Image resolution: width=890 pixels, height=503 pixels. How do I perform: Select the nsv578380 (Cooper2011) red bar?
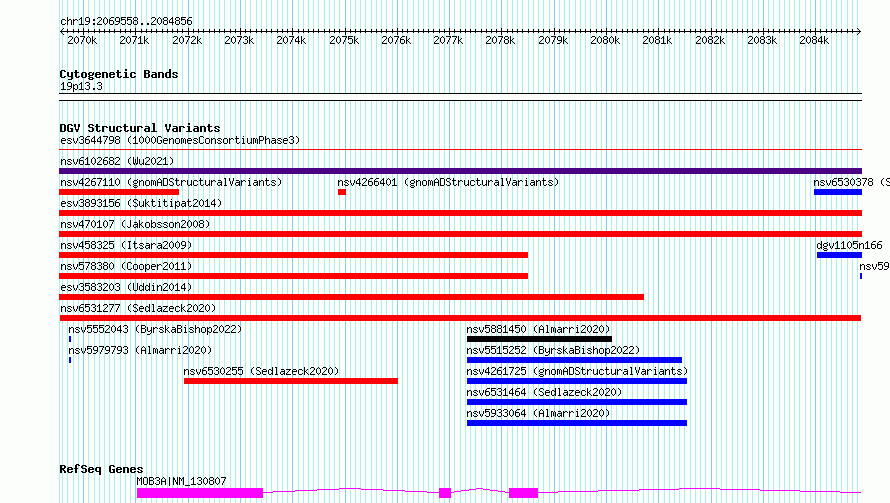[293, 276]
